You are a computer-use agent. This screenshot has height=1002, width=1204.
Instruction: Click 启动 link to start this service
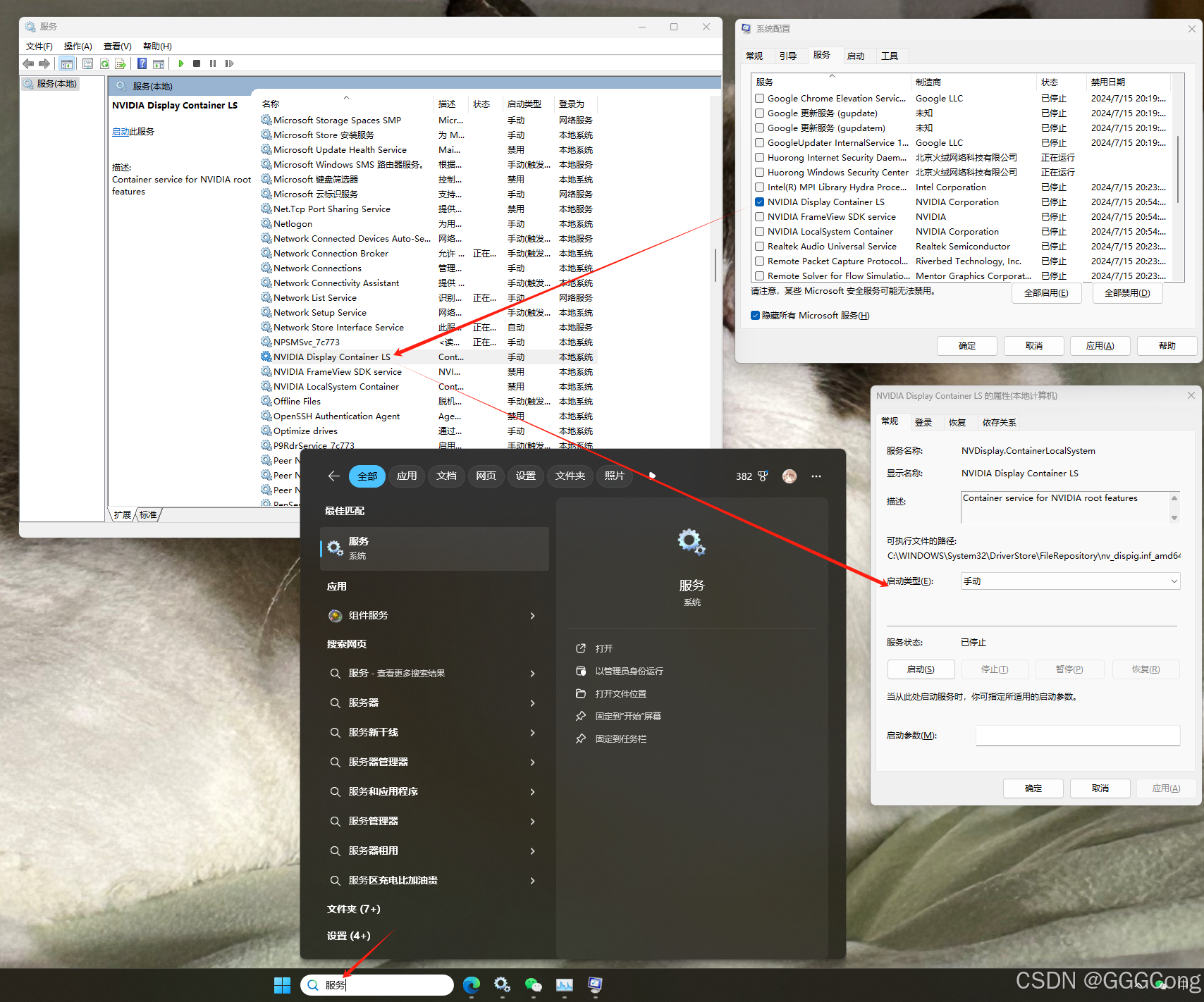click(121, 132)
